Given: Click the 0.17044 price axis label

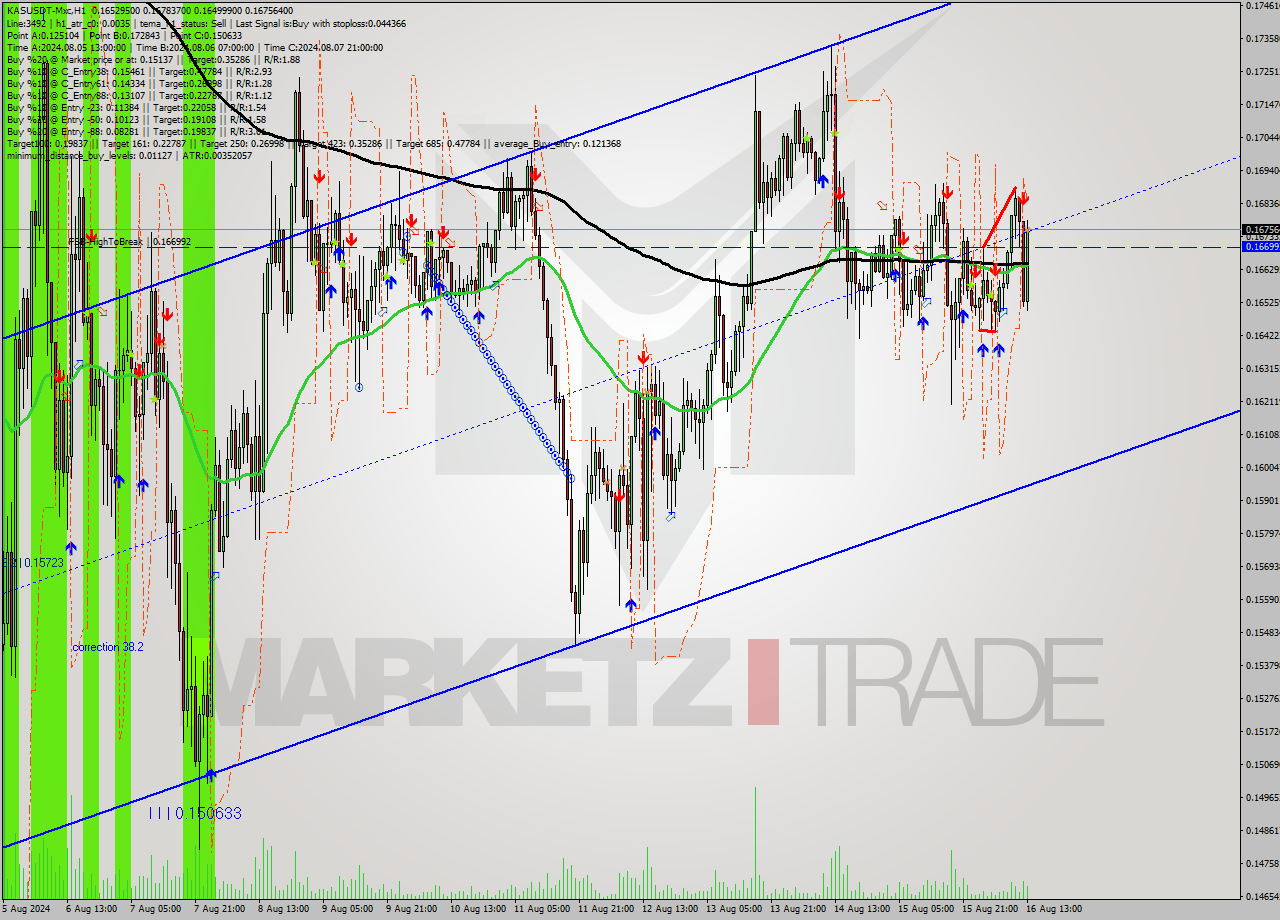Looking at the screenshot, I should tap(1262, 138).
